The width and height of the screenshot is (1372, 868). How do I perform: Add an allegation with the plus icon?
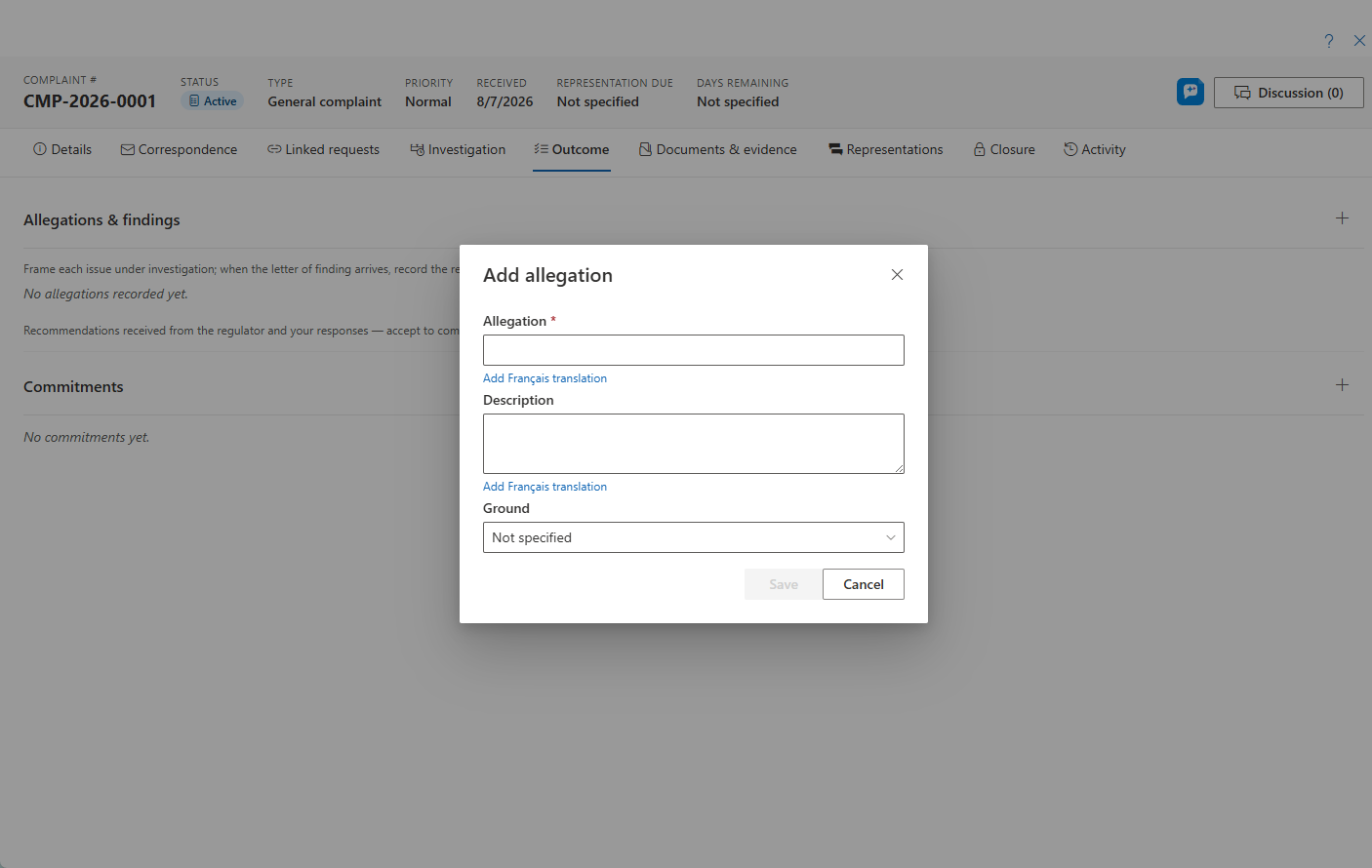1342,218
